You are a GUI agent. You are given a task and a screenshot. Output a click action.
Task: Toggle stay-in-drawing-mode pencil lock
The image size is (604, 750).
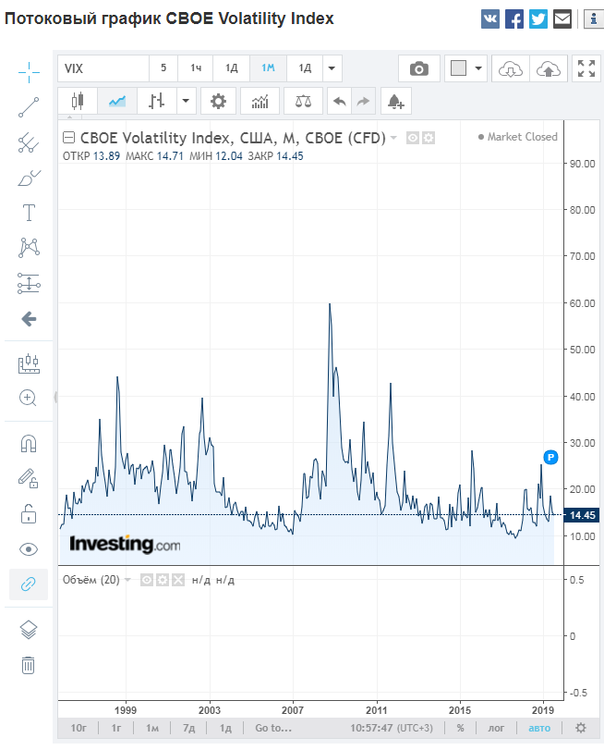click(x=29, y=478)
